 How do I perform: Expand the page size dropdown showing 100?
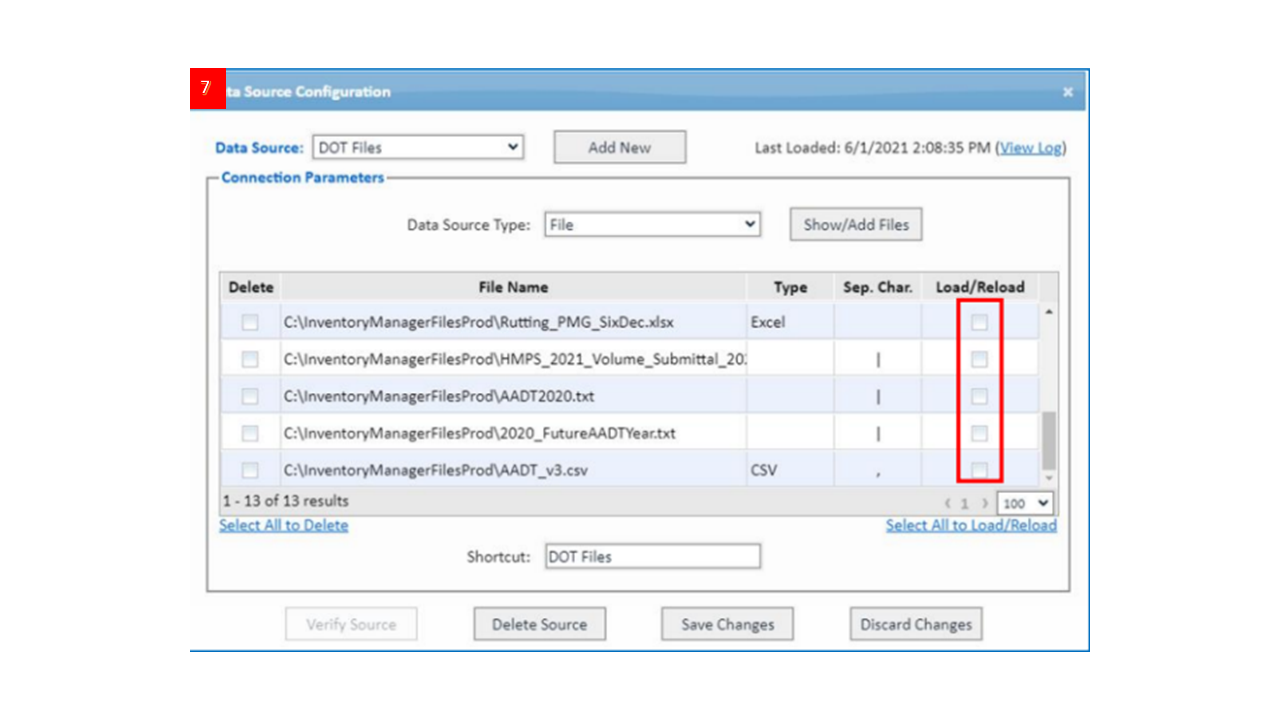1025,504
